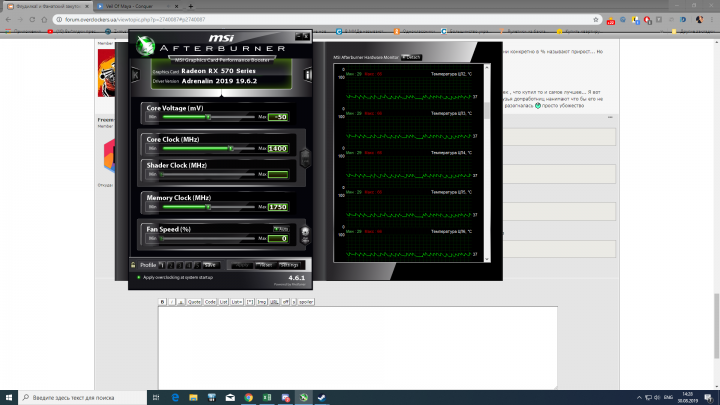Open Afterburner Settings

pyautogui.click(x=289, y=265)
